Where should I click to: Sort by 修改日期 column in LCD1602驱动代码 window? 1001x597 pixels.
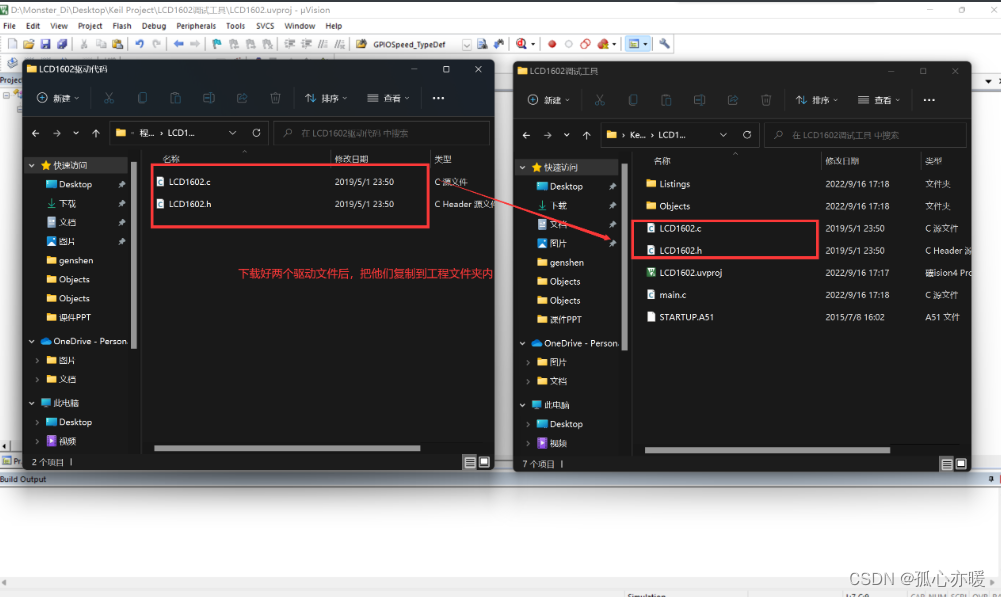[351, 159]
